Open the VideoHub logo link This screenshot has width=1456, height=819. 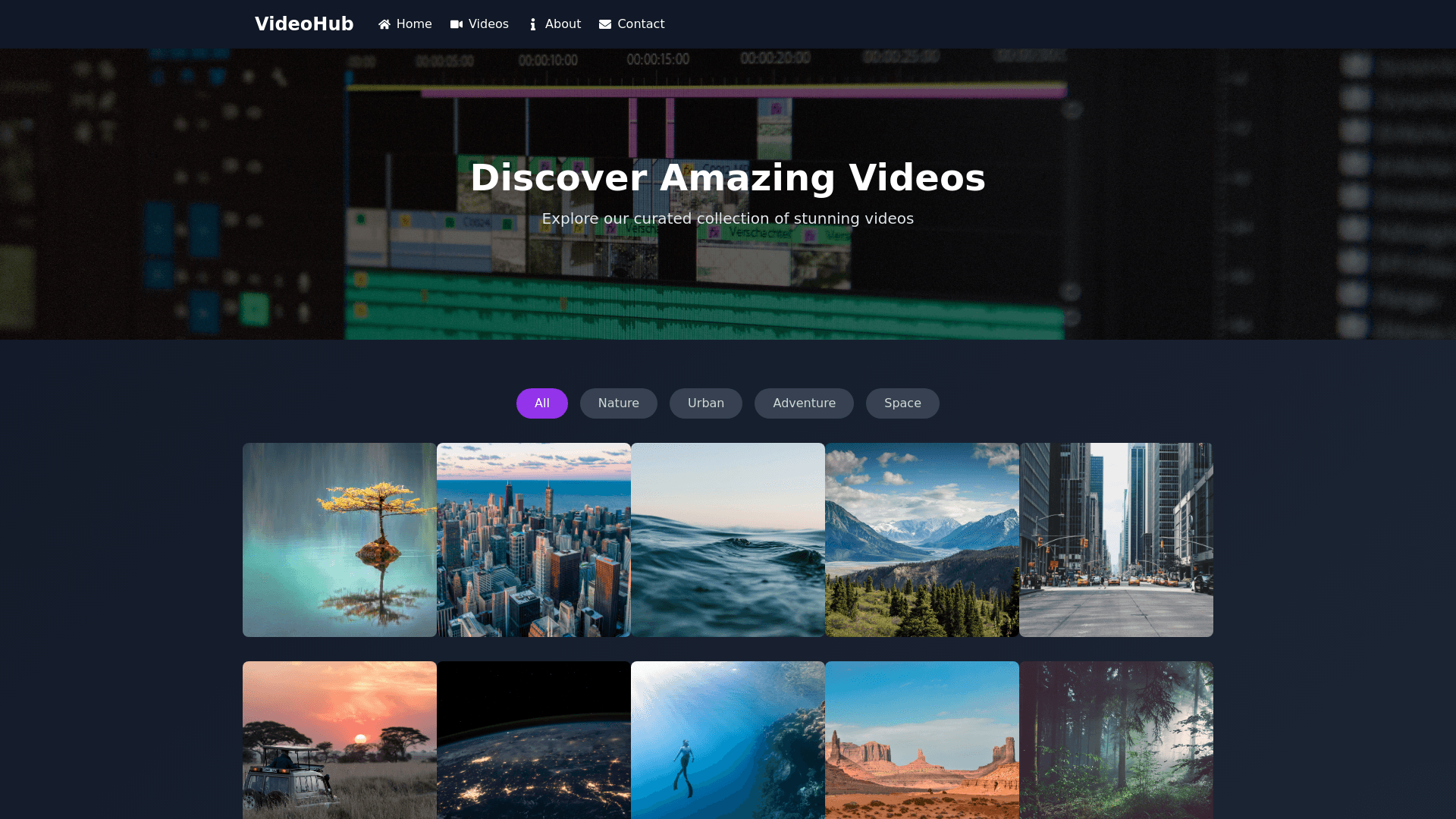pos(304,24)
